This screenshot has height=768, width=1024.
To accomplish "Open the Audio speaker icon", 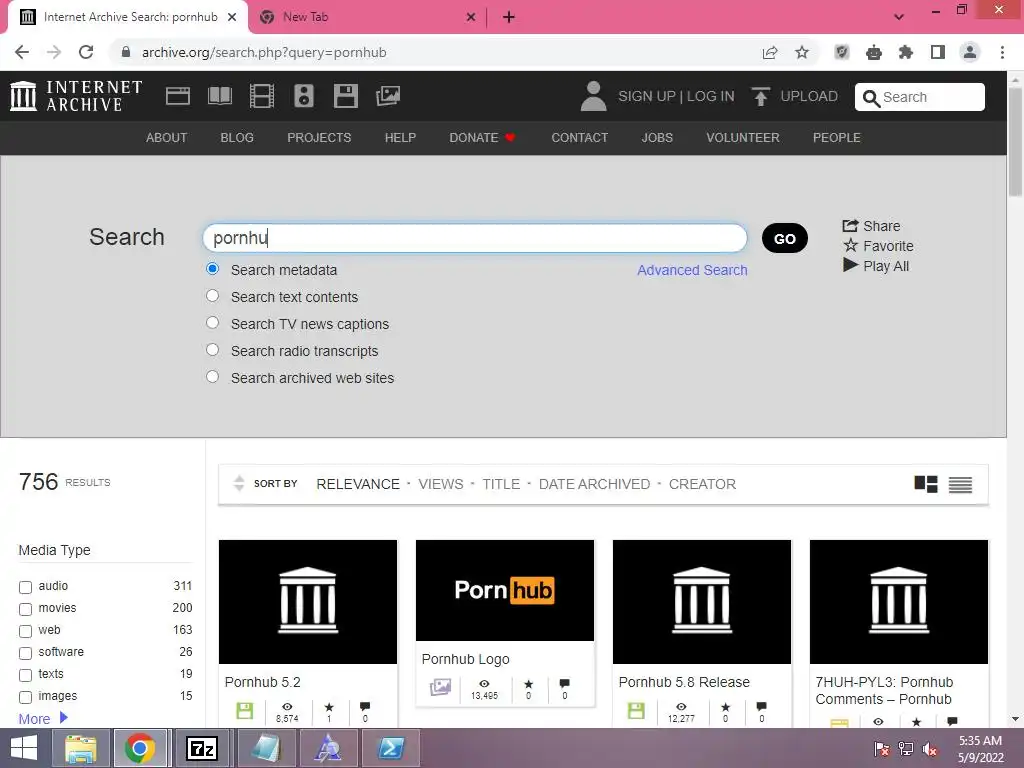I will pos(304,96).
